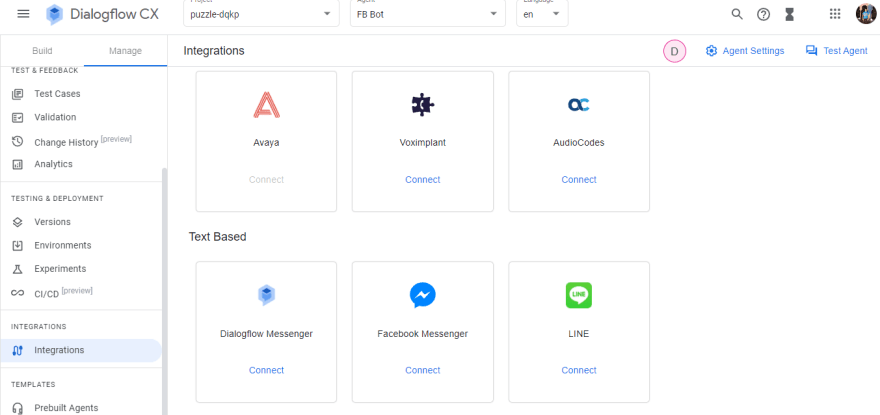This screenshot has height=415, width=880.
Task: Click the Environments download-box icon
Action: (x=17, y=245)
